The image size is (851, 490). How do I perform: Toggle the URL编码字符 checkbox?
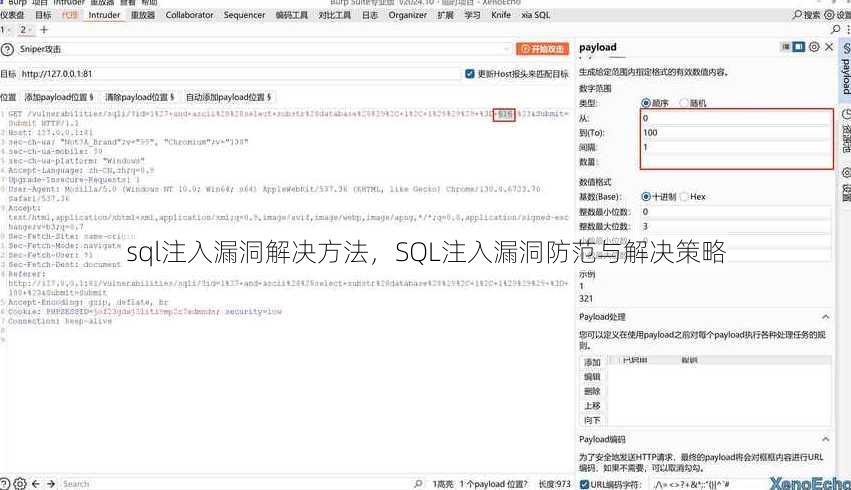pos(585,484)
